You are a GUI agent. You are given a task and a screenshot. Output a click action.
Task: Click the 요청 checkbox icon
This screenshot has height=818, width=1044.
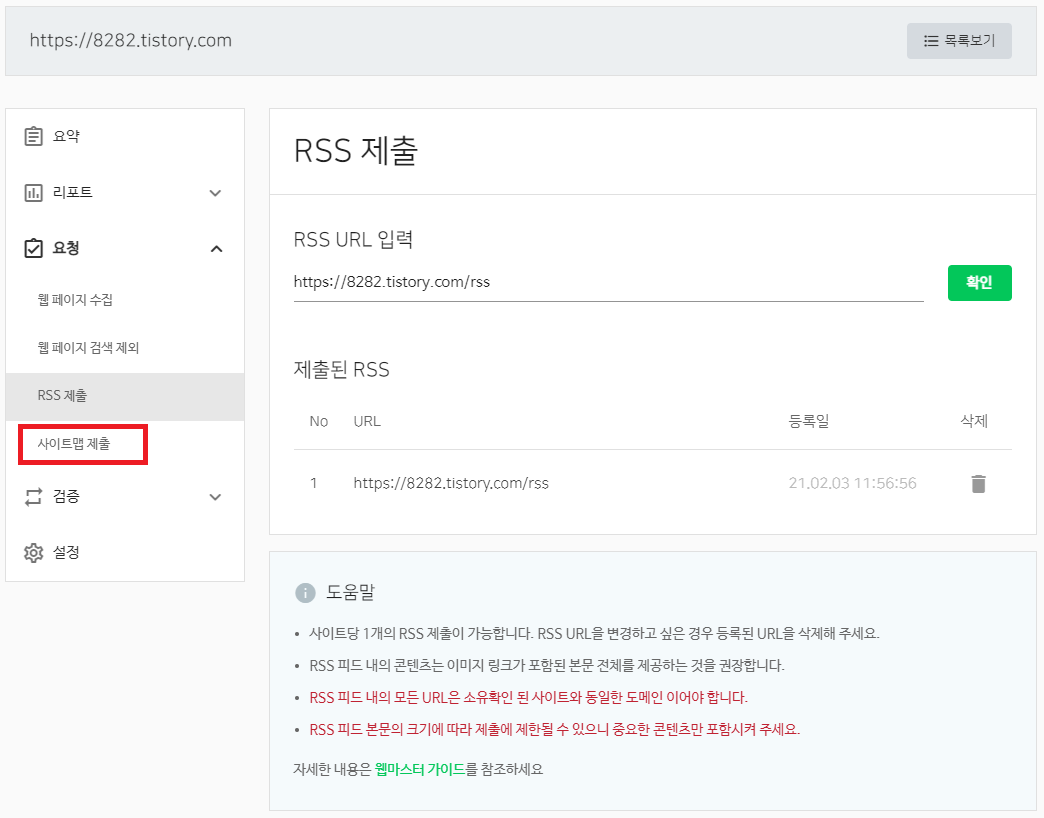pyautogui.click(x=33, y=248)
